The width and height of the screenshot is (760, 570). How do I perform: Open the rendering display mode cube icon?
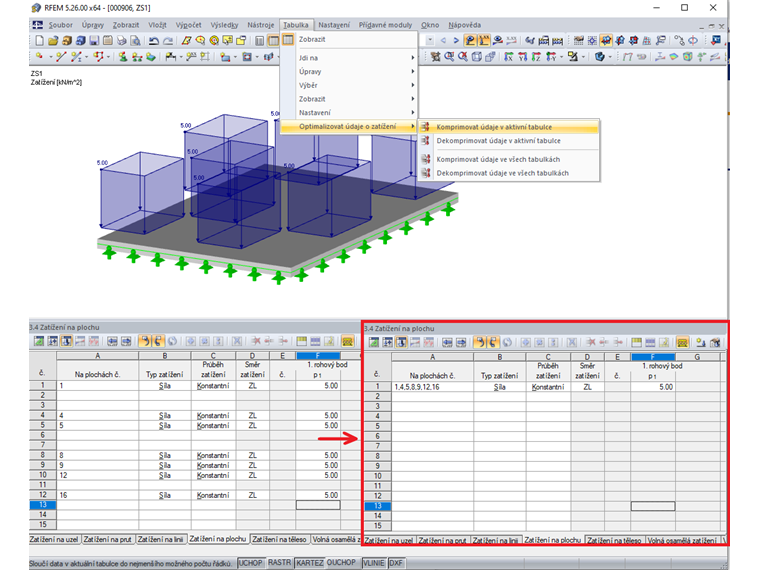(600, 57)
